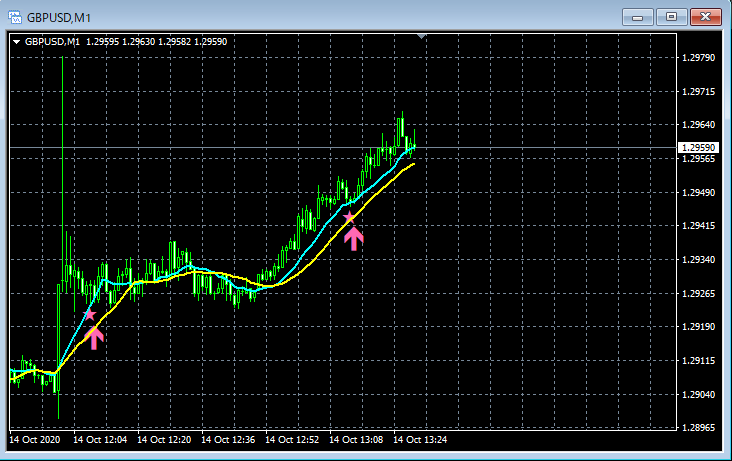Click the 14 Oct 12:20 time label
This screenshot has width=732, height=461.
click(x=164, y=440)
